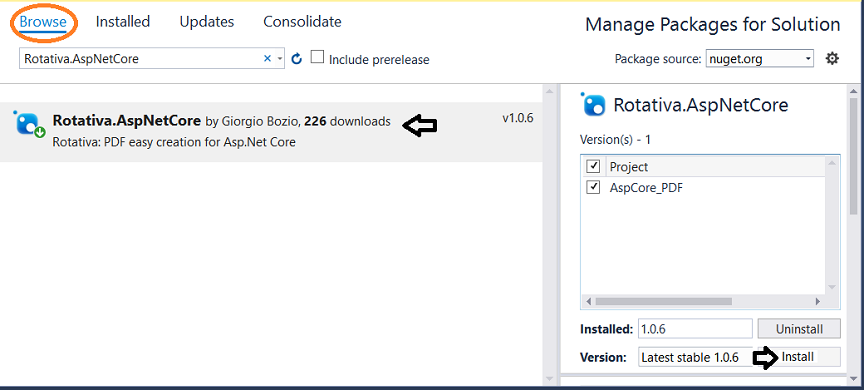The image size is (864, 390).
Task: Expand the search history dropdown arrow
Action: (x=280, y=59)
